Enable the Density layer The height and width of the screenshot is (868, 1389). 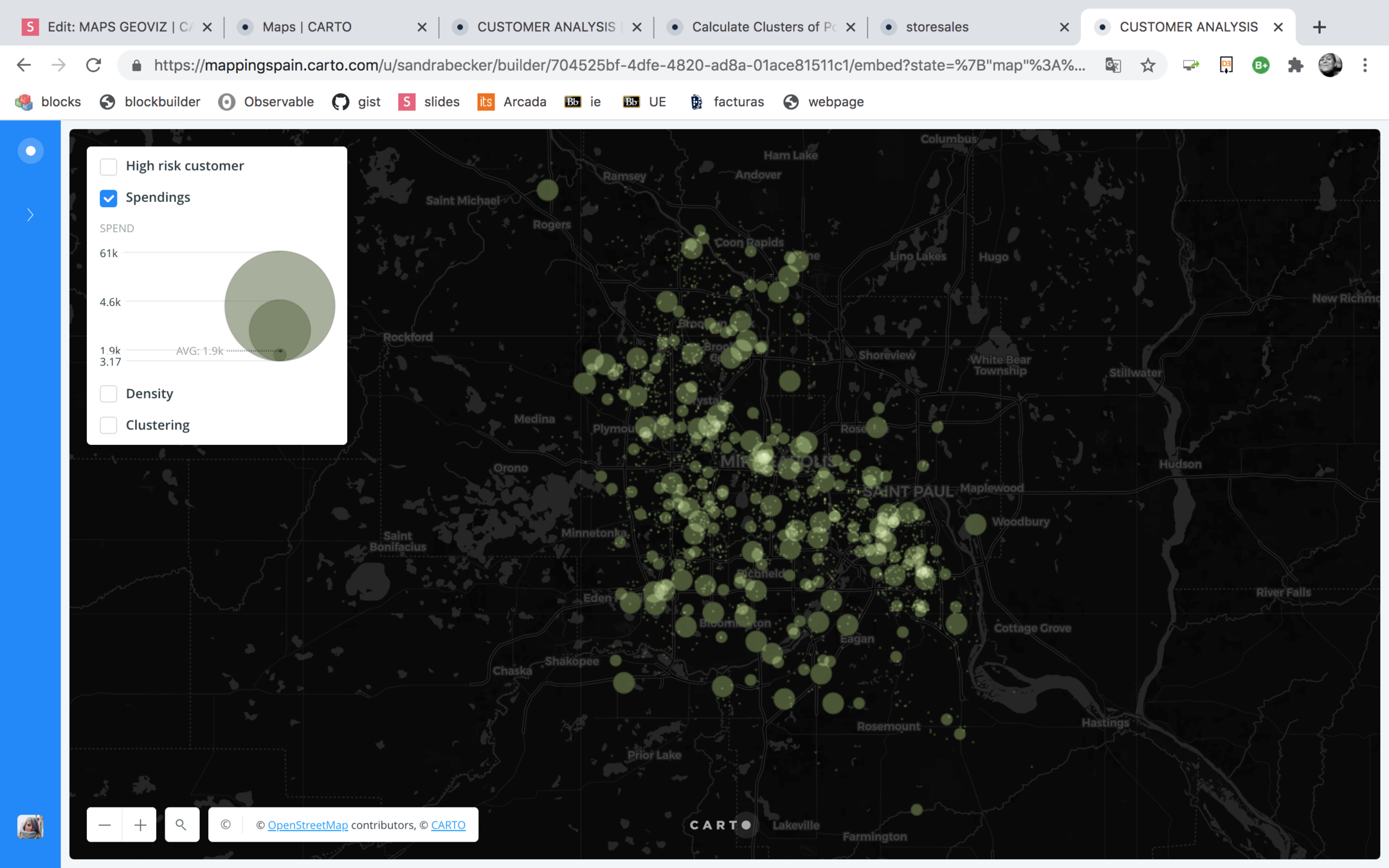tap(109, 393)
